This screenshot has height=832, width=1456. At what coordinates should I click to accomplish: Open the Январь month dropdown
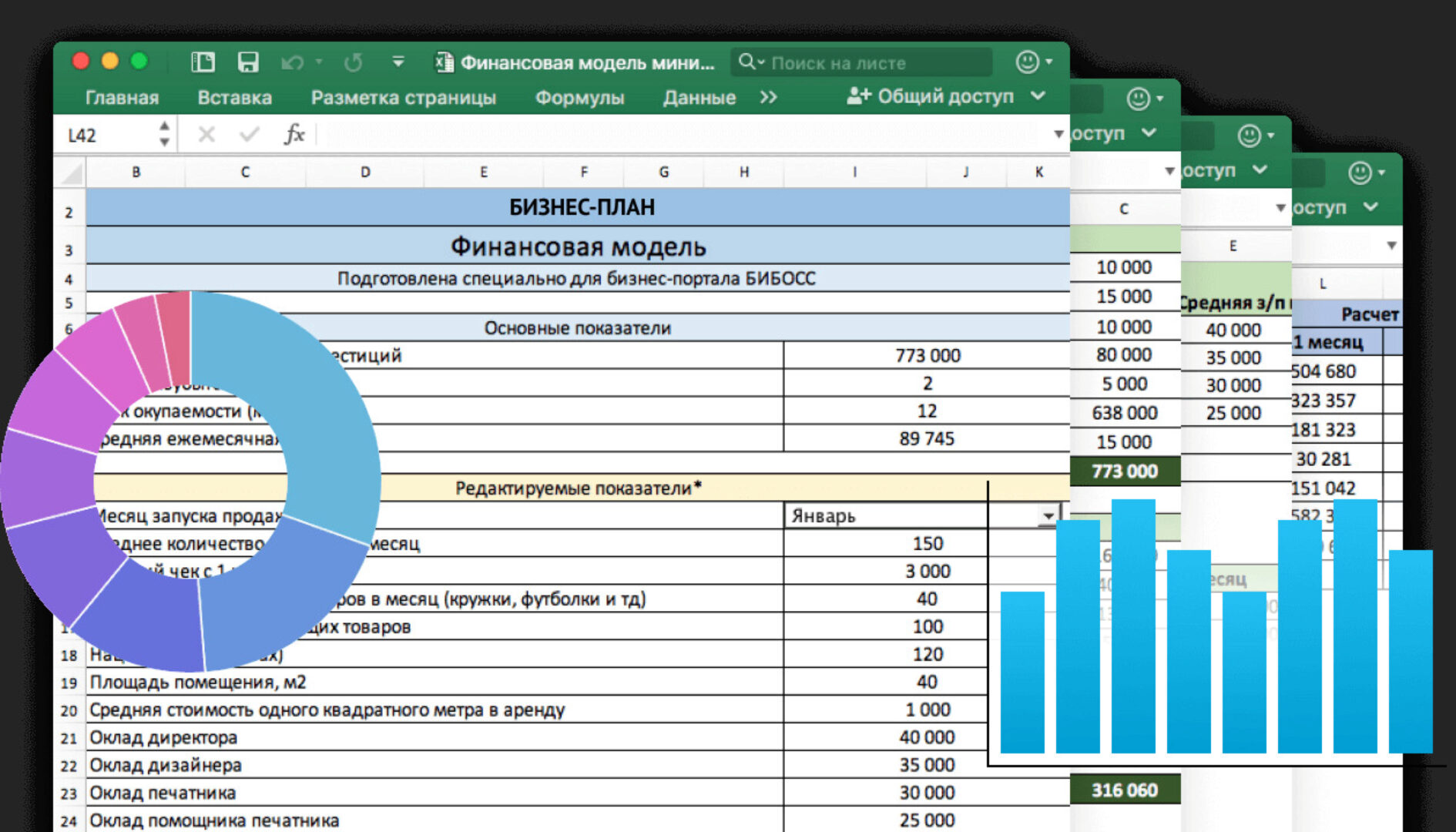[x=1048, y=515]
